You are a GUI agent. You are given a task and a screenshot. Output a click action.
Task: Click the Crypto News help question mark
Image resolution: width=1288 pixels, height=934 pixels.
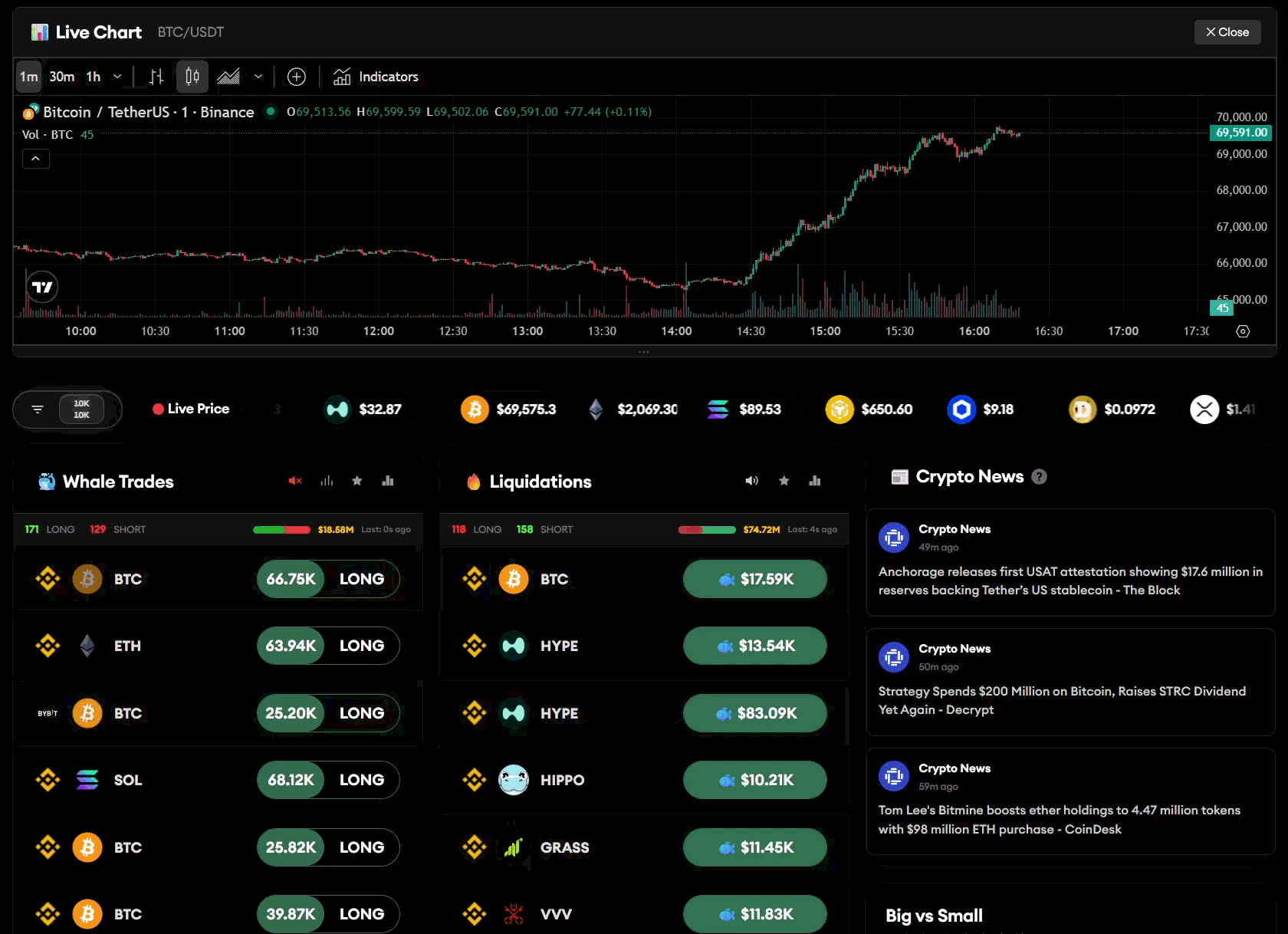click(1039, 477)
